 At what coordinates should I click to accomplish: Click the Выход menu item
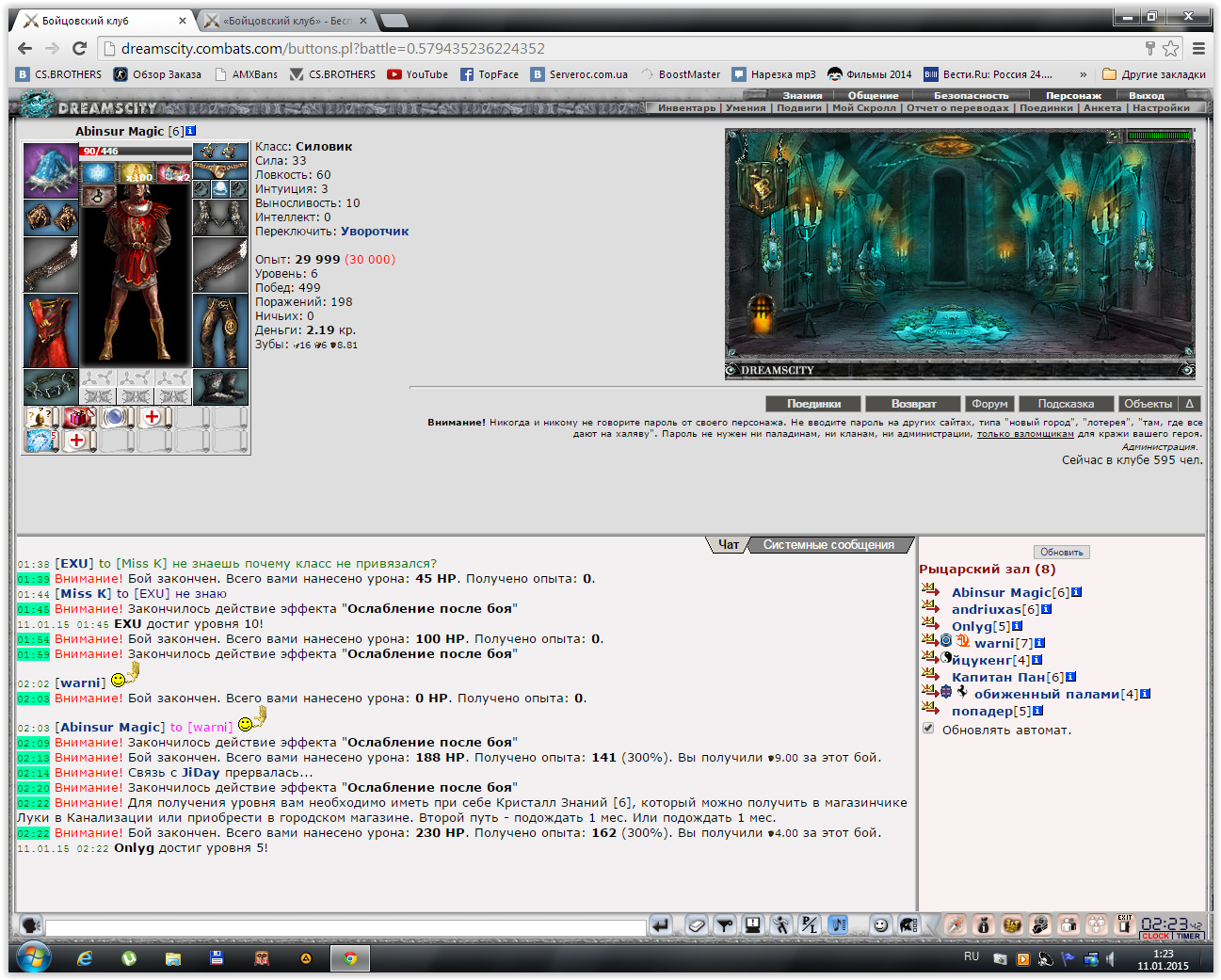(x=1146, y=95)
